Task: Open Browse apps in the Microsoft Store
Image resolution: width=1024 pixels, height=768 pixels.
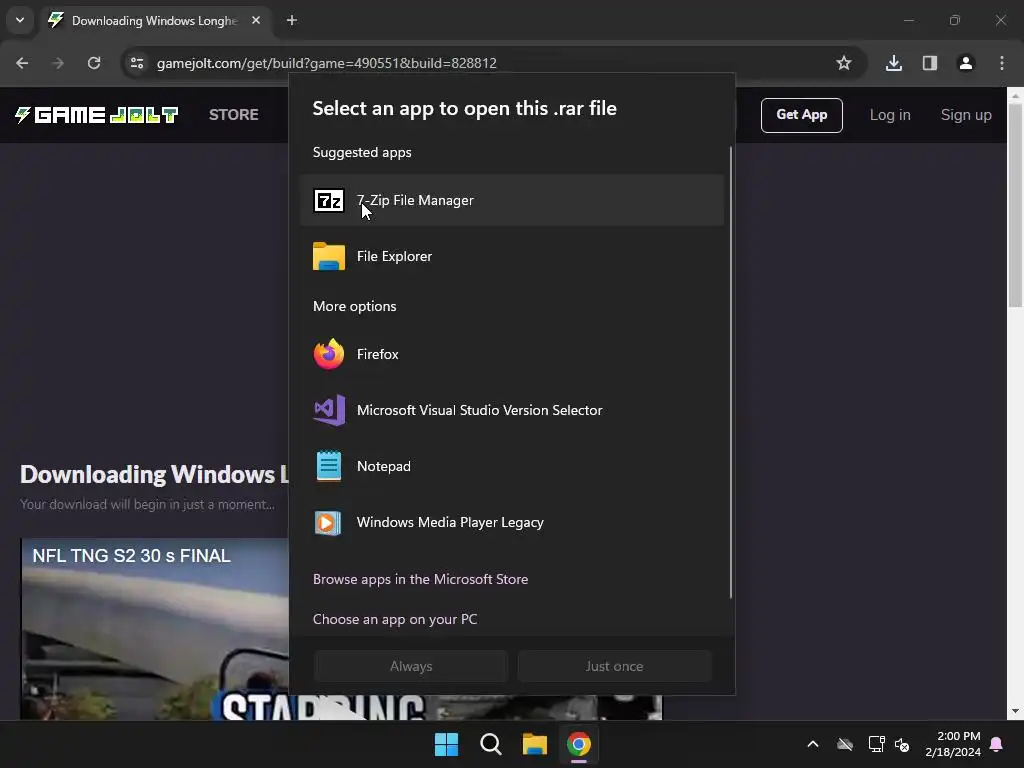Action: coord(421,579)
